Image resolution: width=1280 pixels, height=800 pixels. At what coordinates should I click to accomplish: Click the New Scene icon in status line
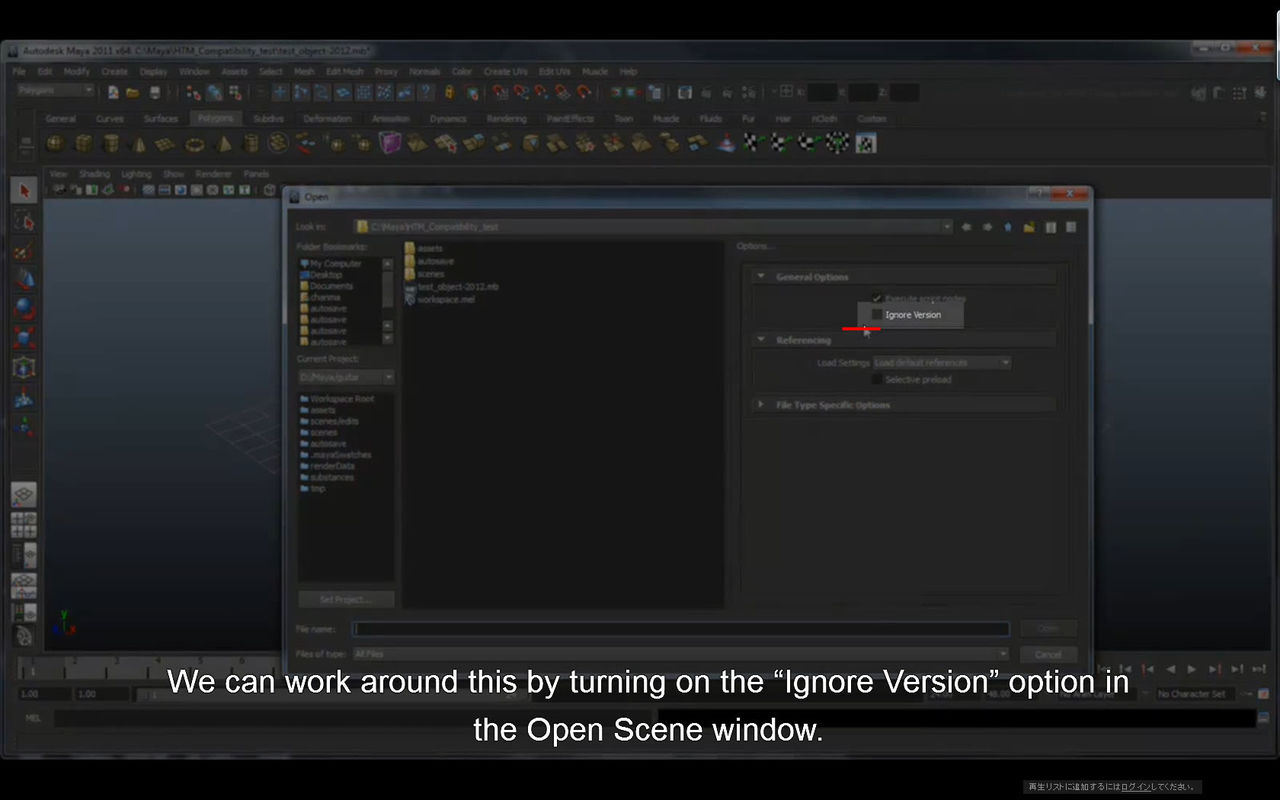(113, 92)
